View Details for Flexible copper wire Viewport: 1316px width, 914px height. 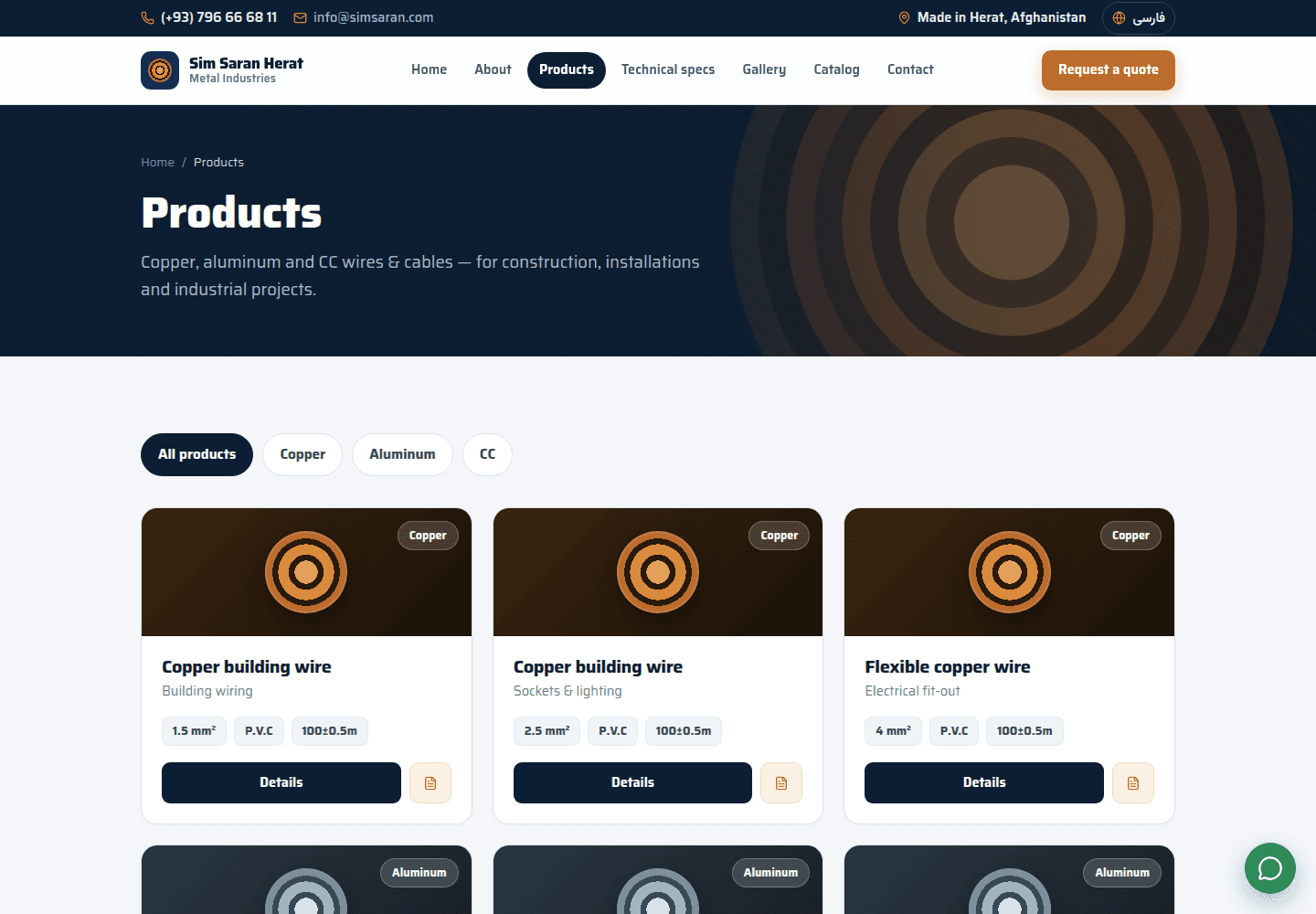(x=984, y=782)
